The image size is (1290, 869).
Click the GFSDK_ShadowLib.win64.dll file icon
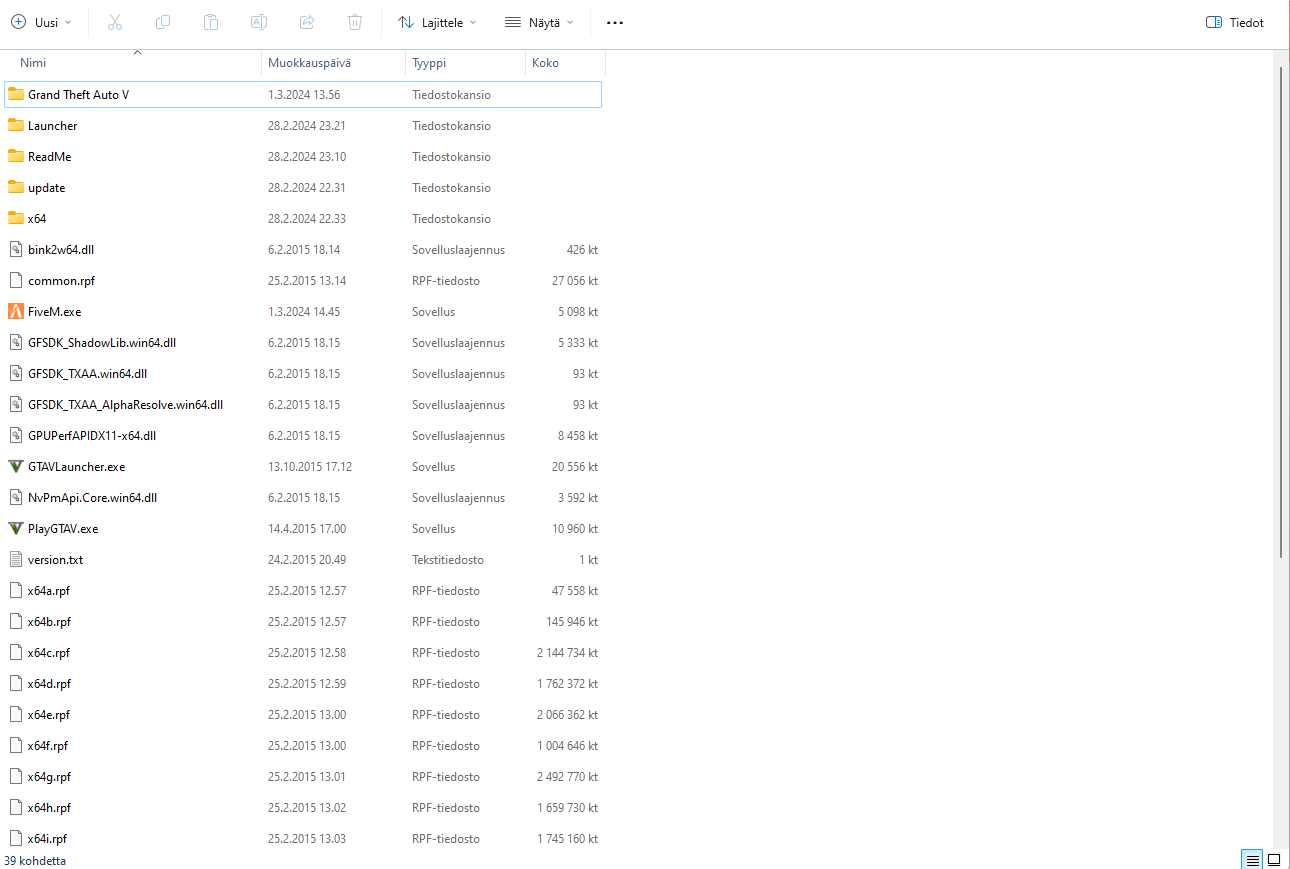tap(15, 342)
